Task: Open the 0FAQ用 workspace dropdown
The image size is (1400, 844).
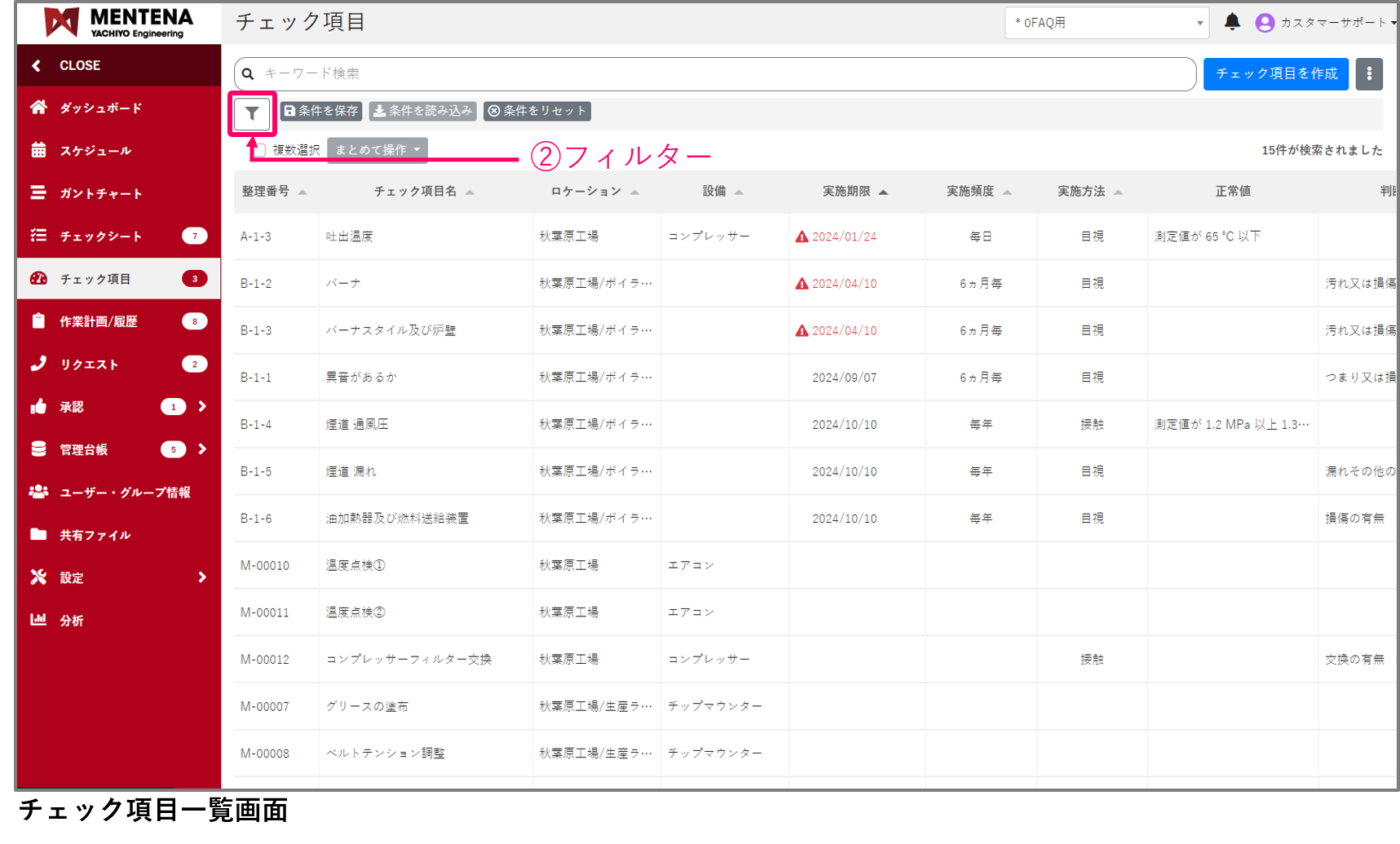Action: coord(1106,23)
